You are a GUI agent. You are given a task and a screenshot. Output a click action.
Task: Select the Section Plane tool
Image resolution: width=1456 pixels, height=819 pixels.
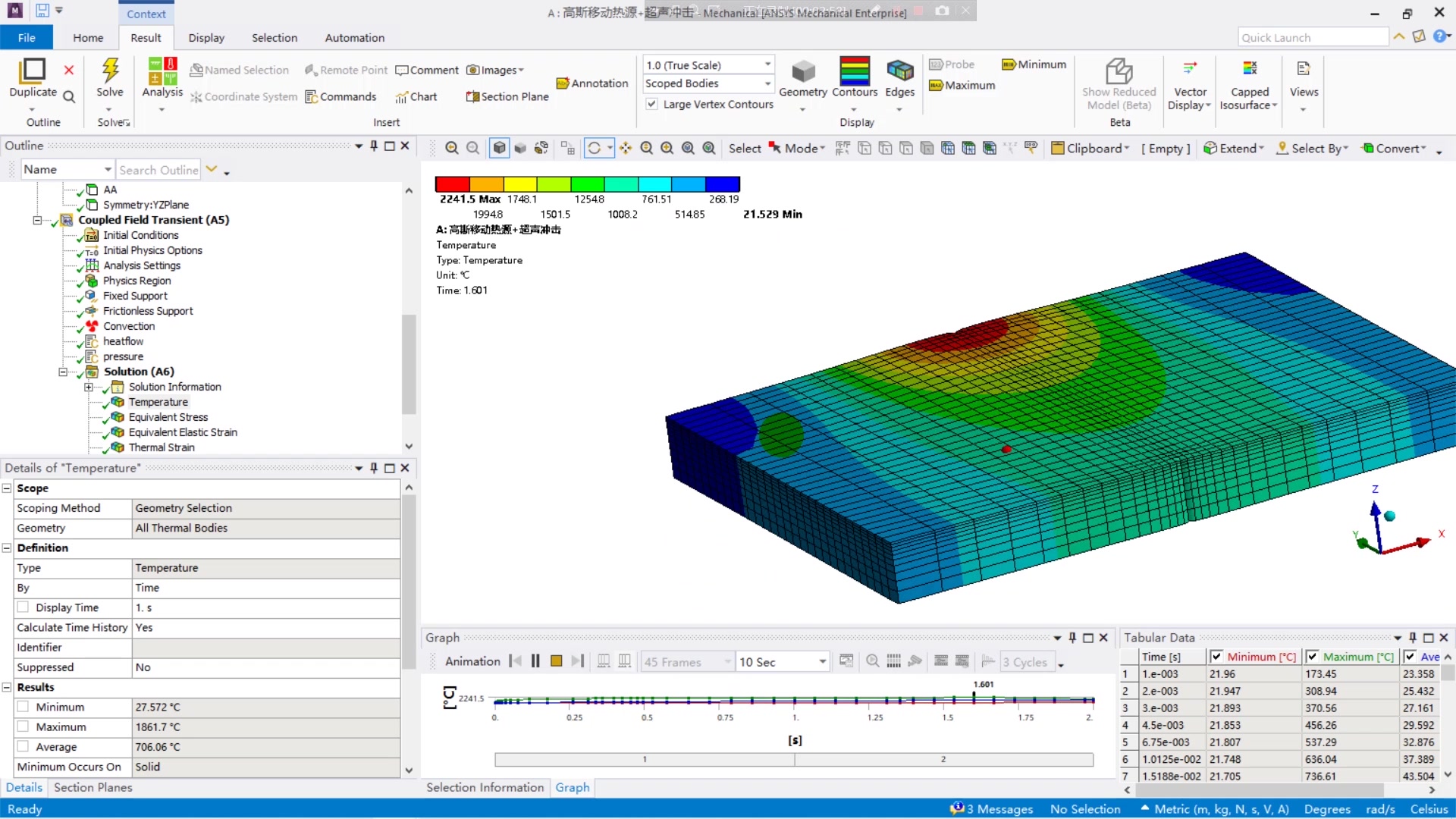[x=507, y=96]
